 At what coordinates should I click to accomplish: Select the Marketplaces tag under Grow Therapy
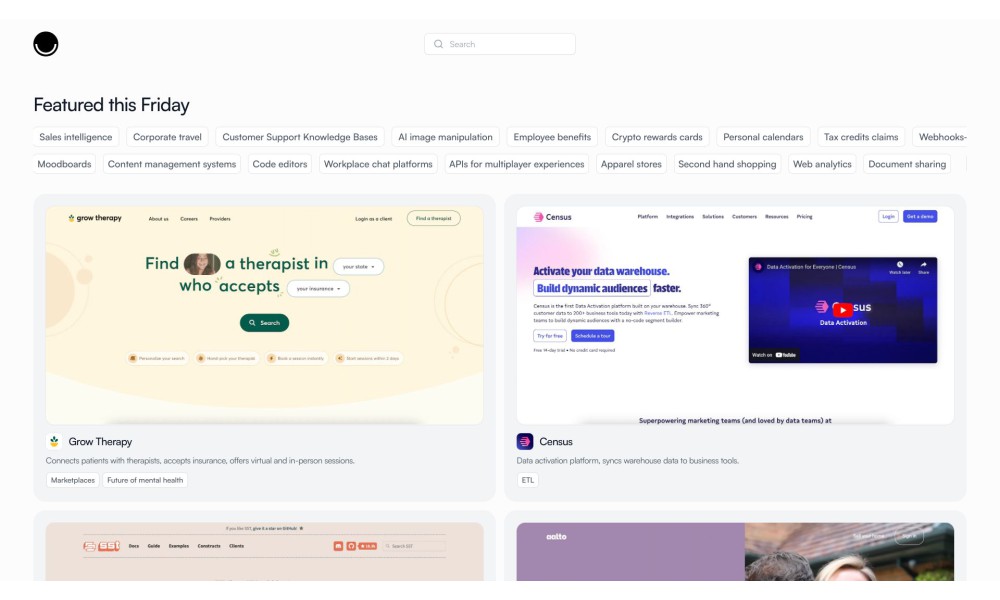(x=73, y=480)
